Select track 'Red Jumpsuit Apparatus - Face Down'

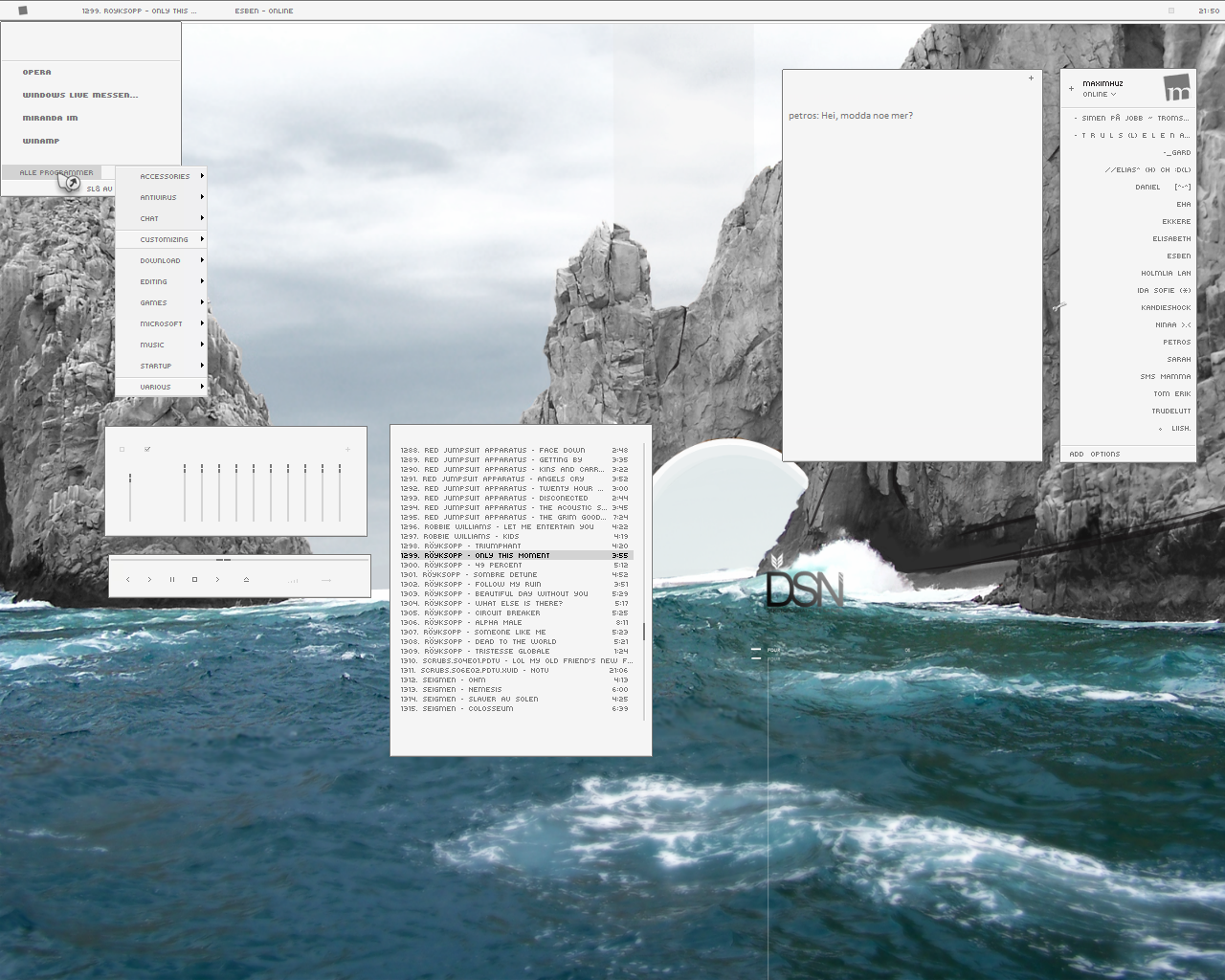click(x=517, y=450)
